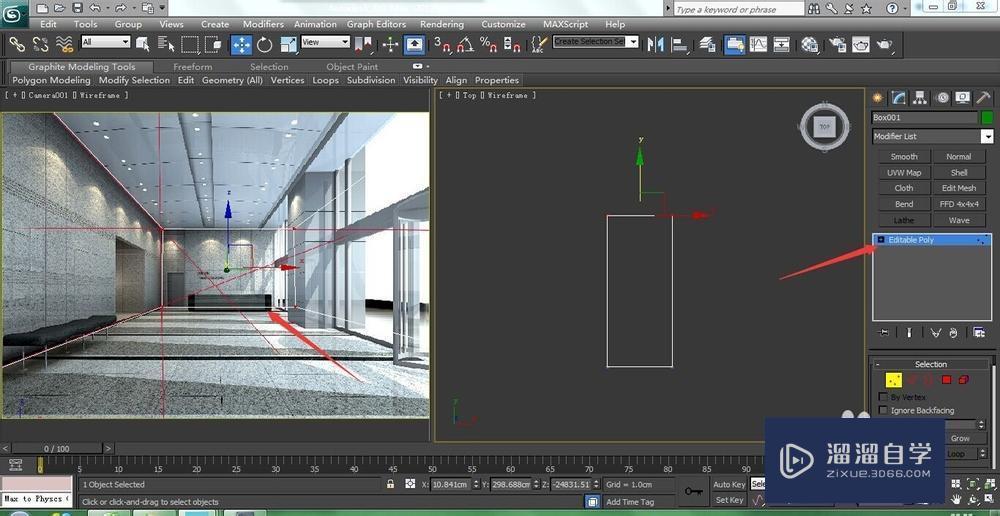Click the time slider 0 / 100
Image resolution: width=1000 pixels, height=516 pixels.
[x=57, y=448]
